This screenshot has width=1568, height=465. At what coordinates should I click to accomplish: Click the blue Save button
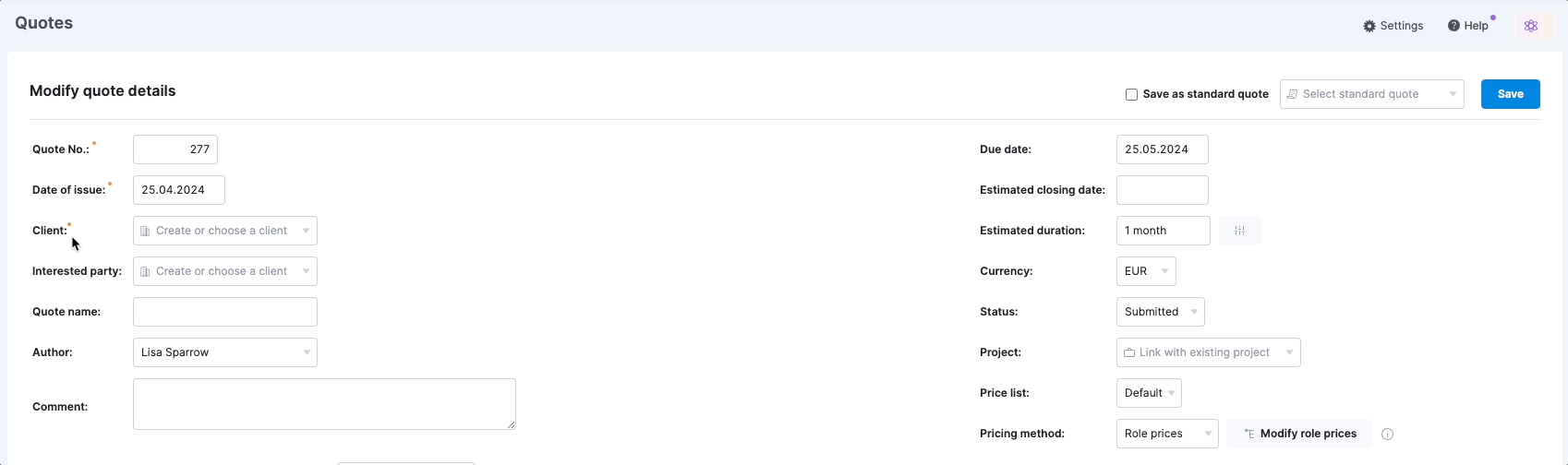click(1510, 94)
